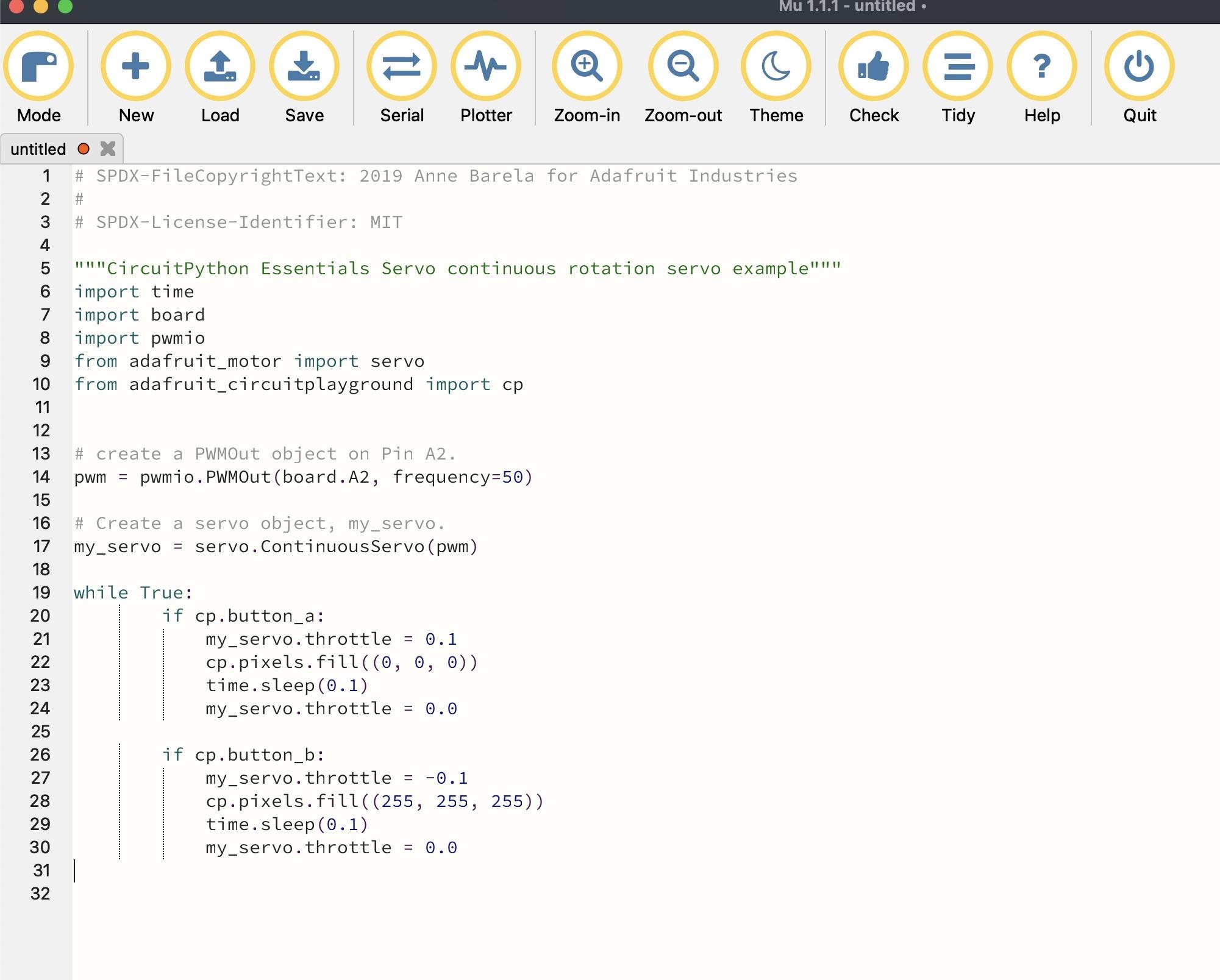
Task: Tidy the code formatting
Action: click(x=957, y=67)
